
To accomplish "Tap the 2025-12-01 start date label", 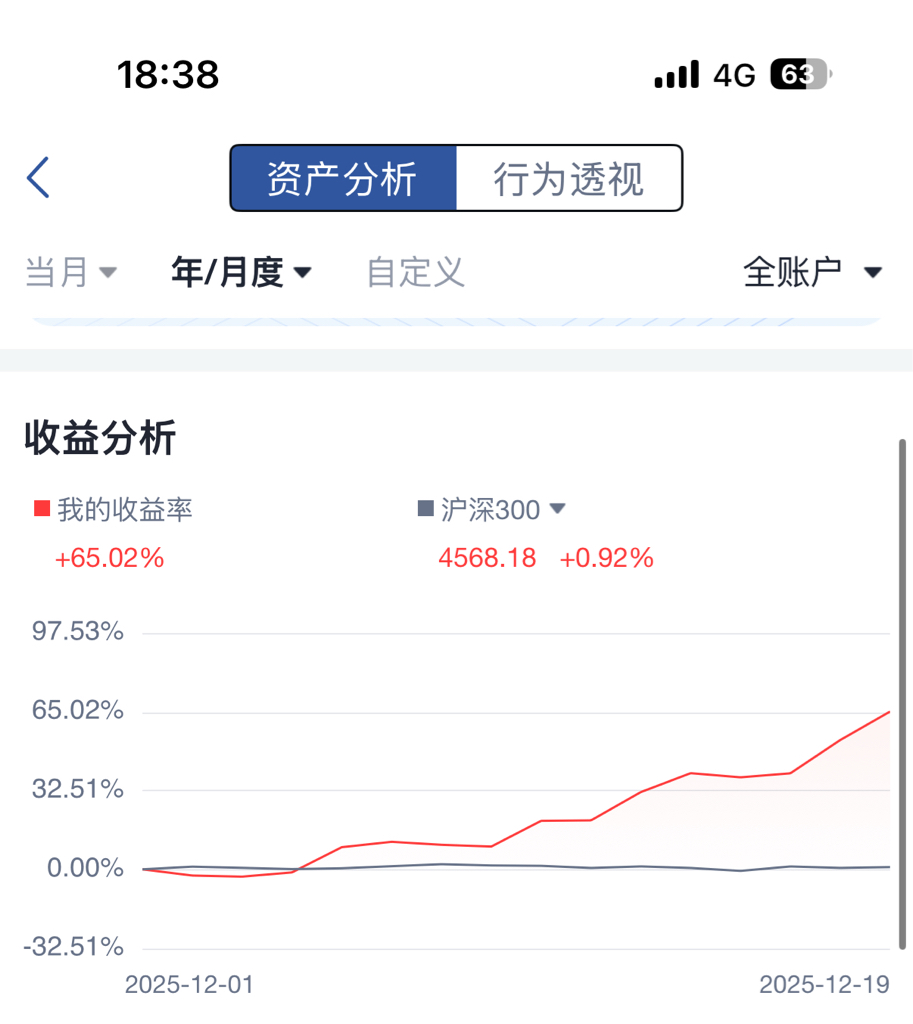I will pos(189,985).
